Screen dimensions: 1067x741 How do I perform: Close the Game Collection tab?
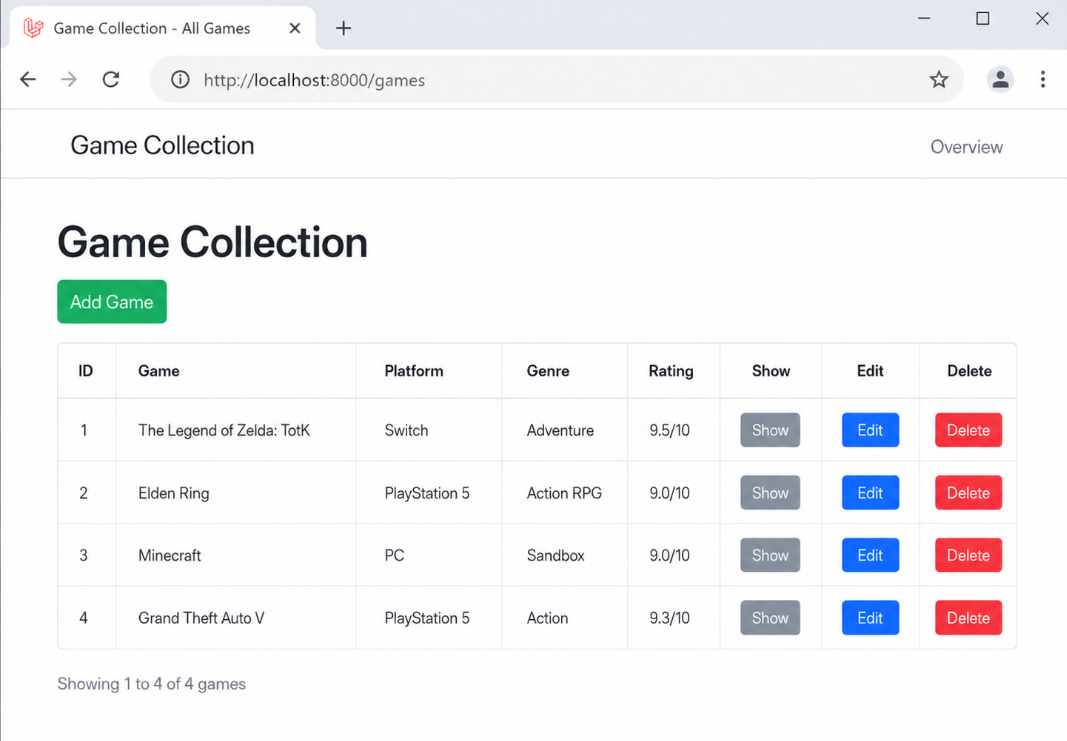tap(295, 28)
